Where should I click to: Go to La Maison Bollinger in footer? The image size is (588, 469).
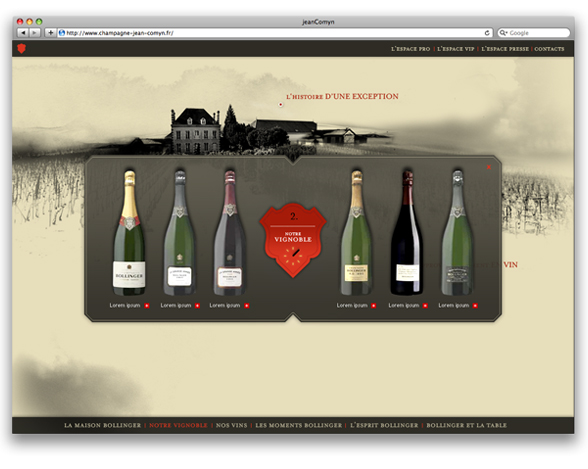(x=102, y=426)
